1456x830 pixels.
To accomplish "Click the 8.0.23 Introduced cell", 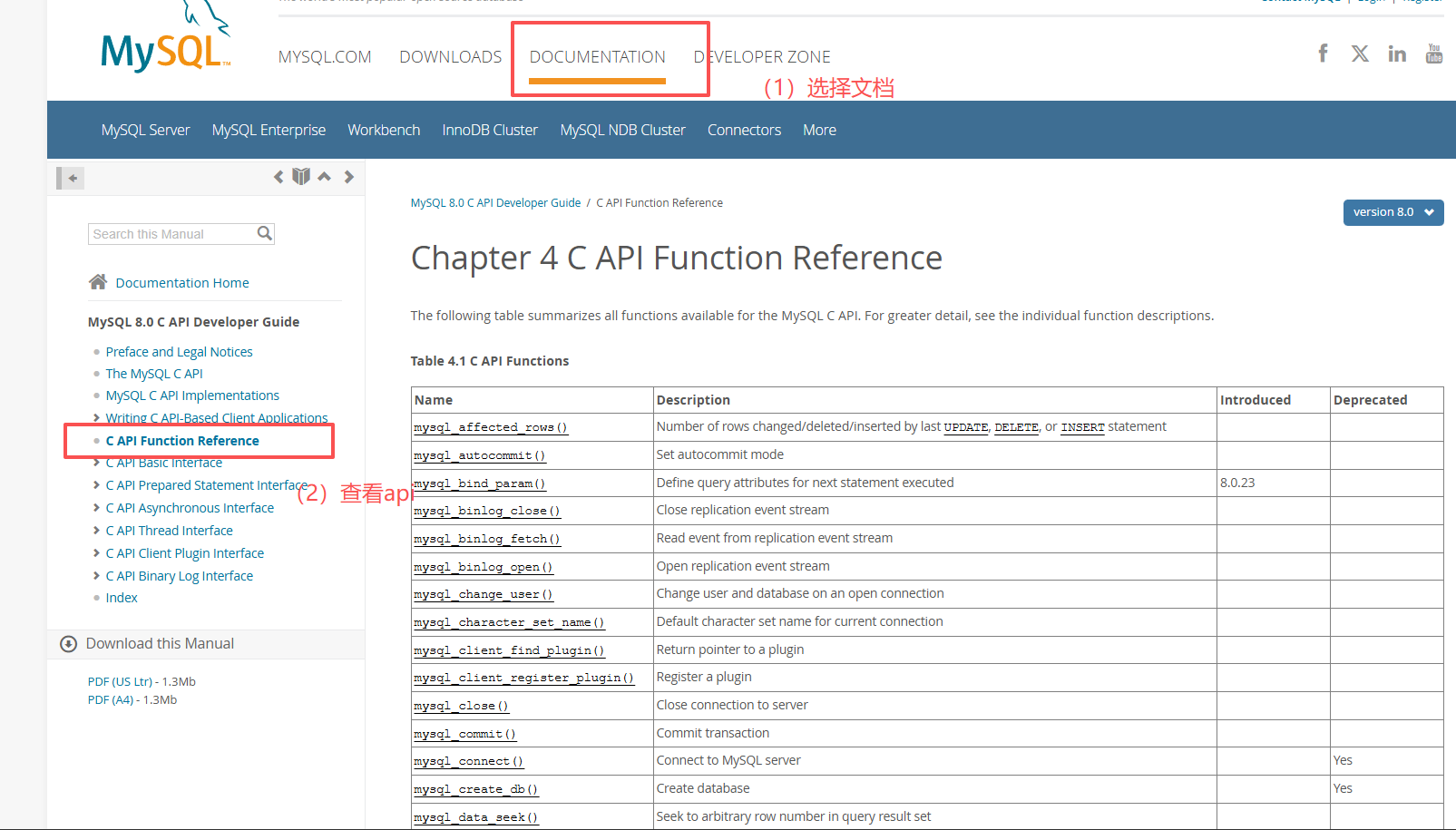I will tap(1274, 483).
